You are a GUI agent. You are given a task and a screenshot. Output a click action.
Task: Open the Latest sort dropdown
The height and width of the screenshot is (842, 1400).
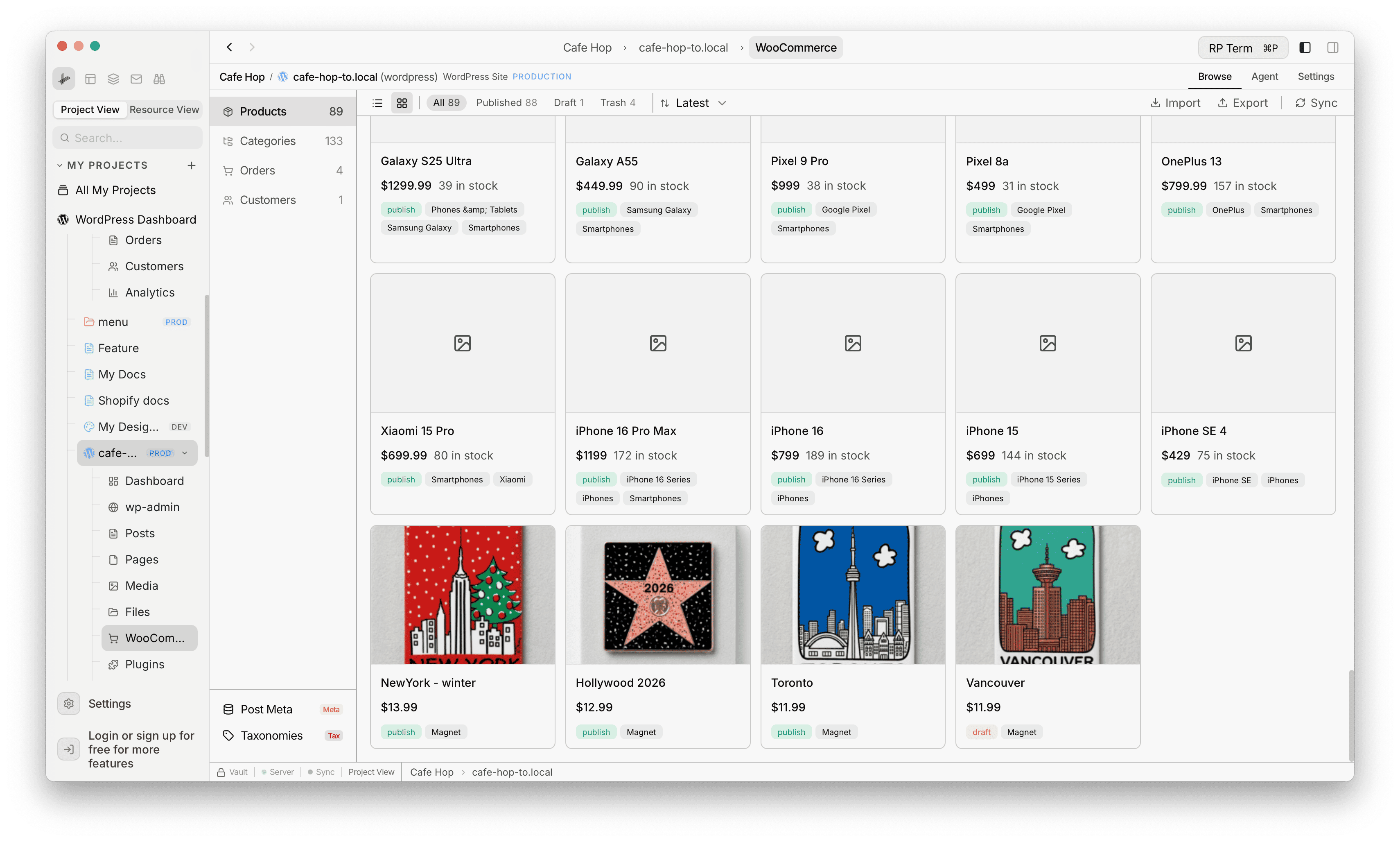click(x=693, y=103)
